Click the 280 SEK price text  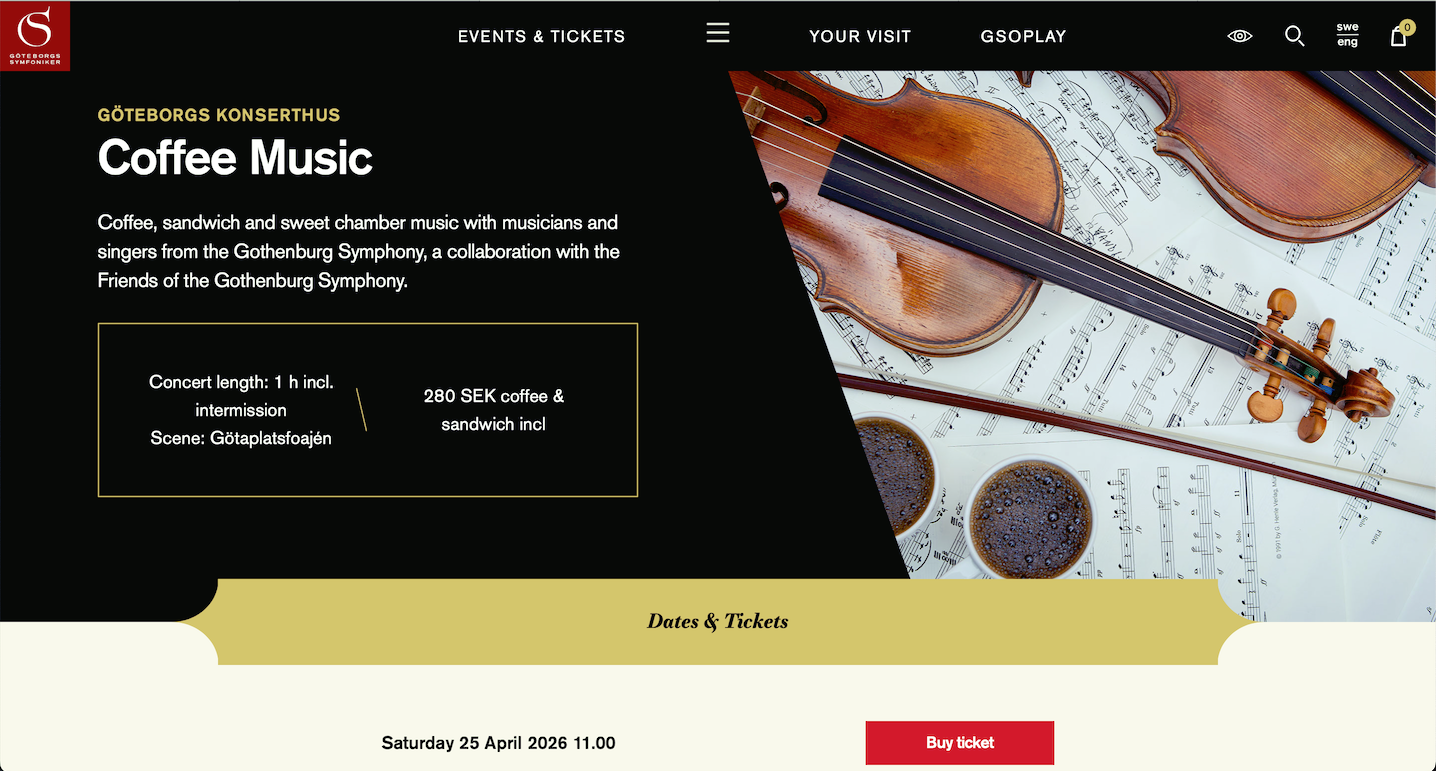coord(493,410)
